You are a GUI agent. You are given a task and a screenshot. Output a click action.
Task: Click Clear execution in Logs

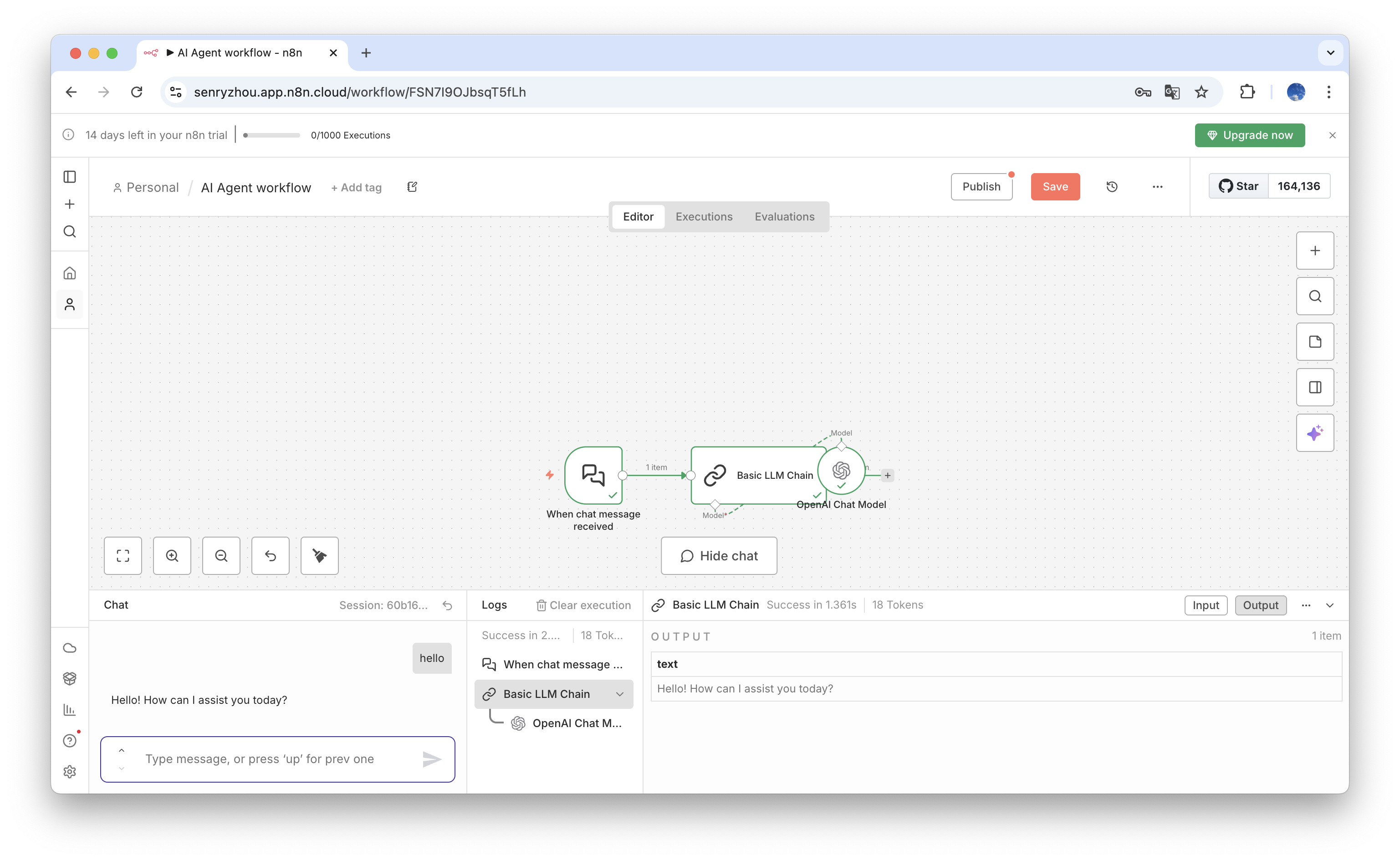point(583,605)
